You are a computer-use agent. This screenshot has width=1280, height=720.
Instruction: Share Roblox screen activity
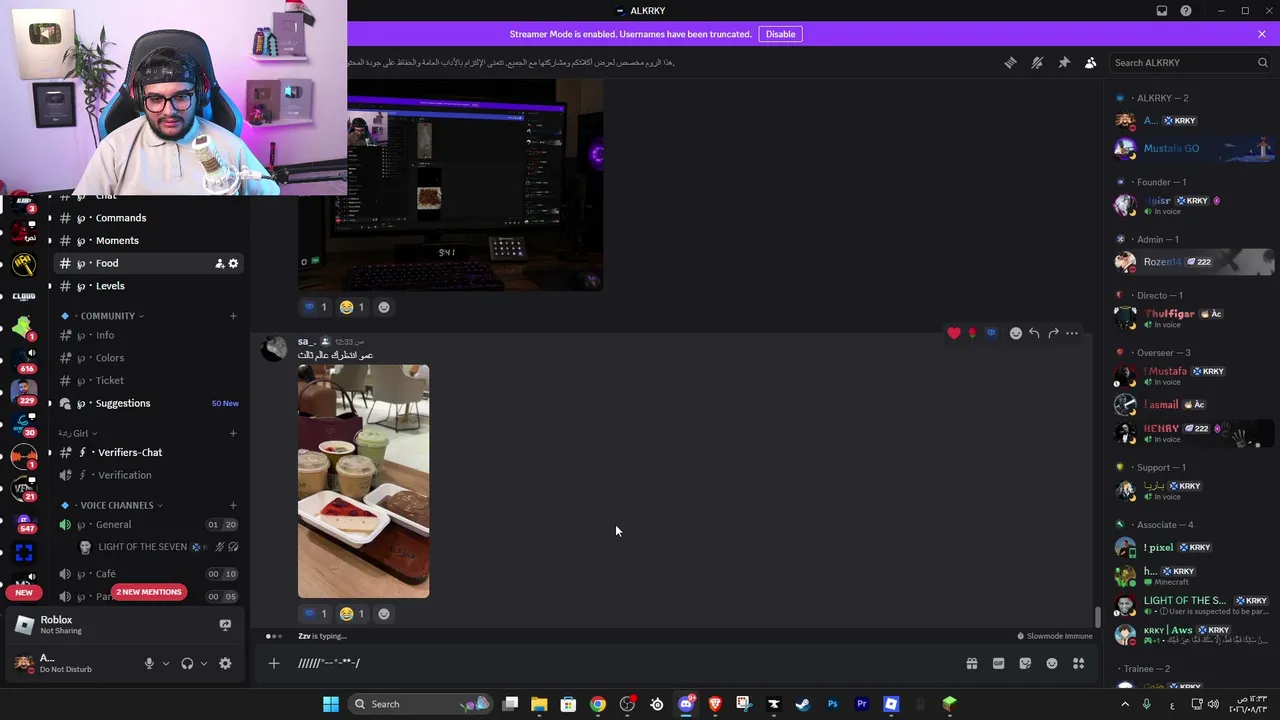pos(225,625)
